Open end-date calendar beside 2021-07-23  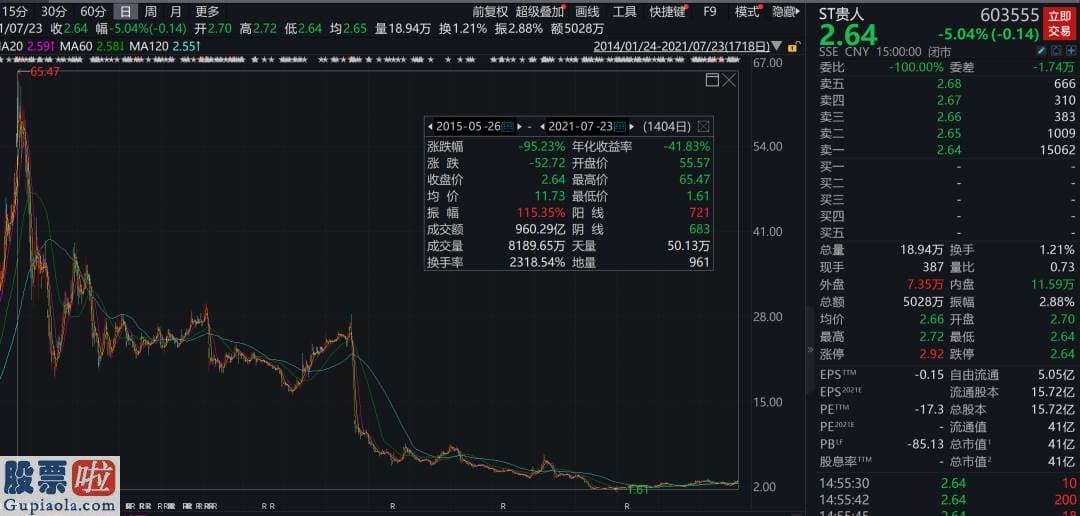[x=620, y=127]
